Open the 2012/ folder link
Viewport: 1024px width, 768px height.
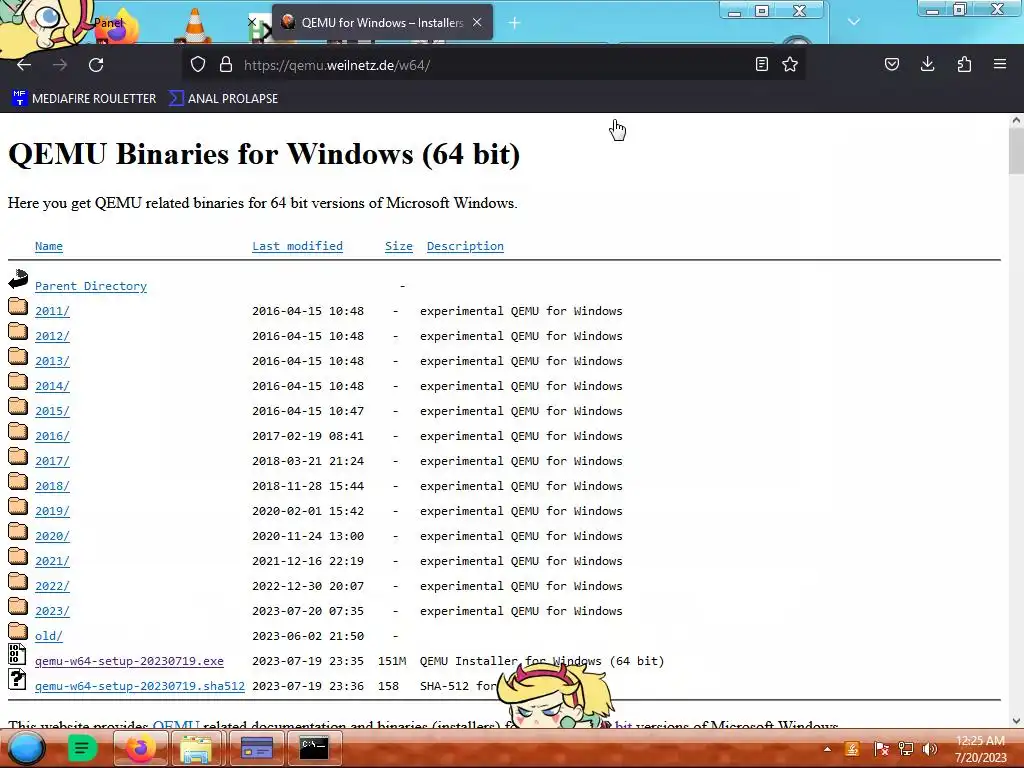pyautogui.click(x=52, y=336)
